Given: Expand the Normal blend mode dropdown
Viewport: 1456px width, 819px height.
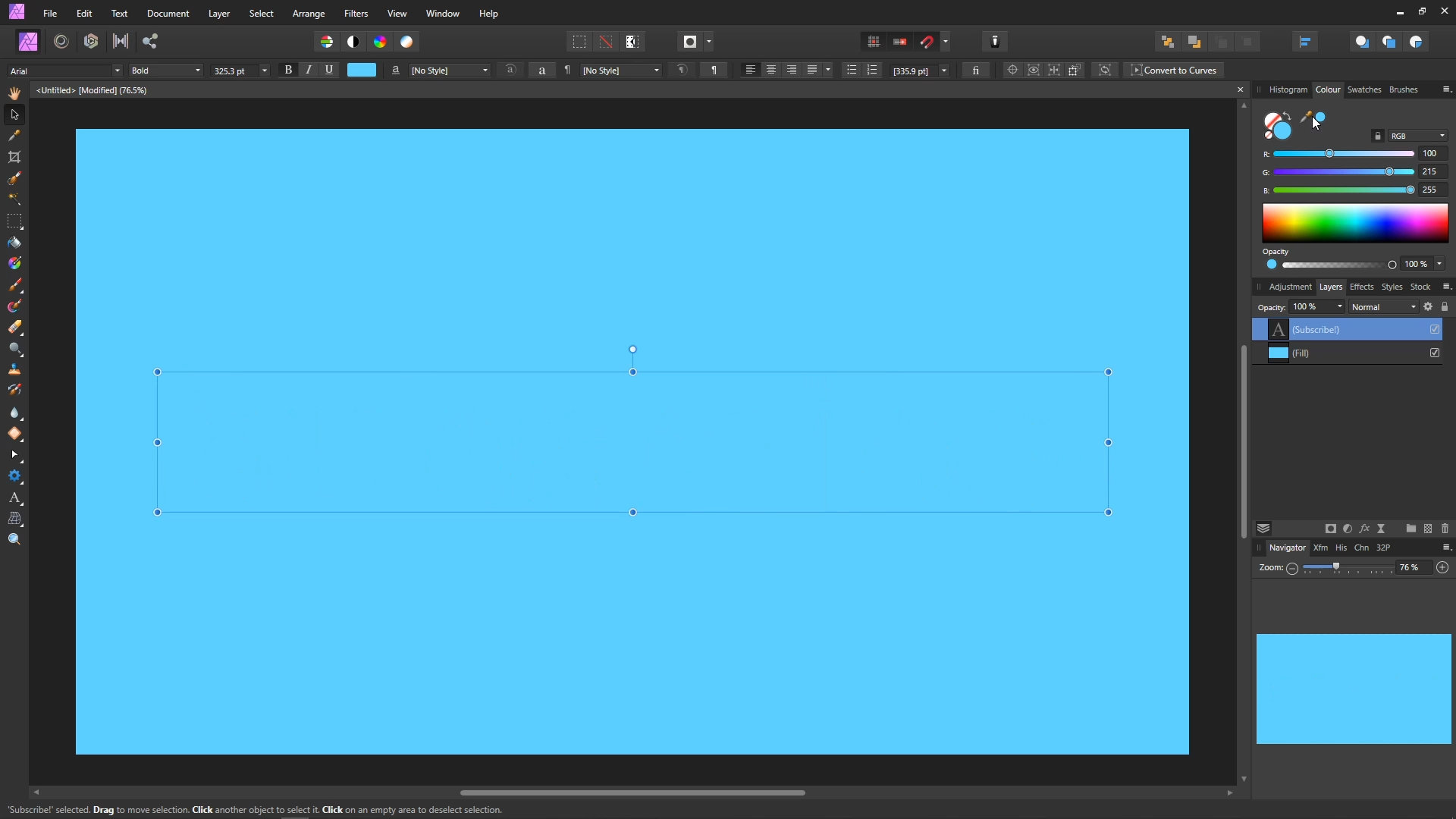Looking at the screenshot, I should pyautogui.click(x=1384, y=307).
